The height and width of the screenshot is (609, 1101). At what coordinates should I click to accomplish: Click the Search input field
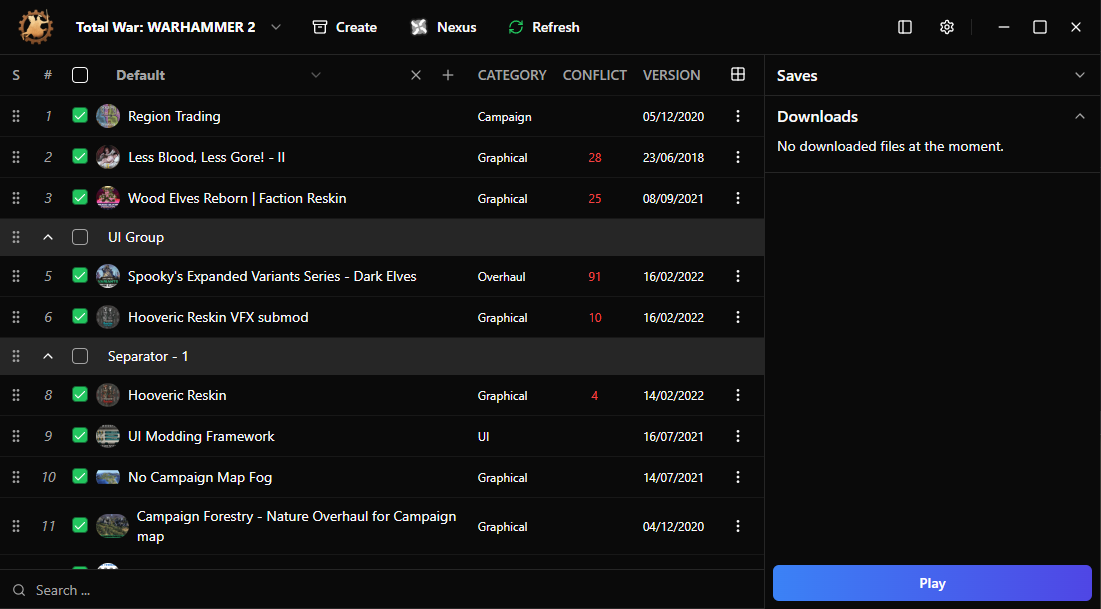[x=382, y=590]
